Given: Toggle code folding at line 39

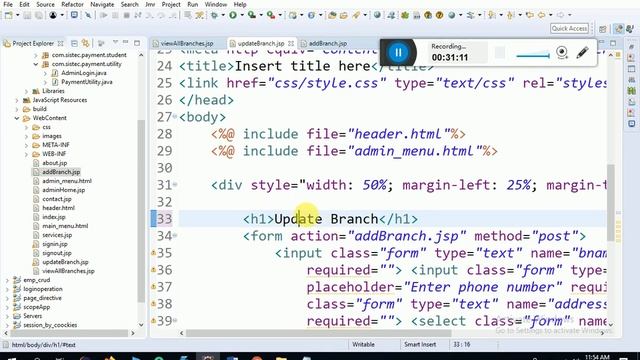Looking at the screenshot, I should pos(175,320).
